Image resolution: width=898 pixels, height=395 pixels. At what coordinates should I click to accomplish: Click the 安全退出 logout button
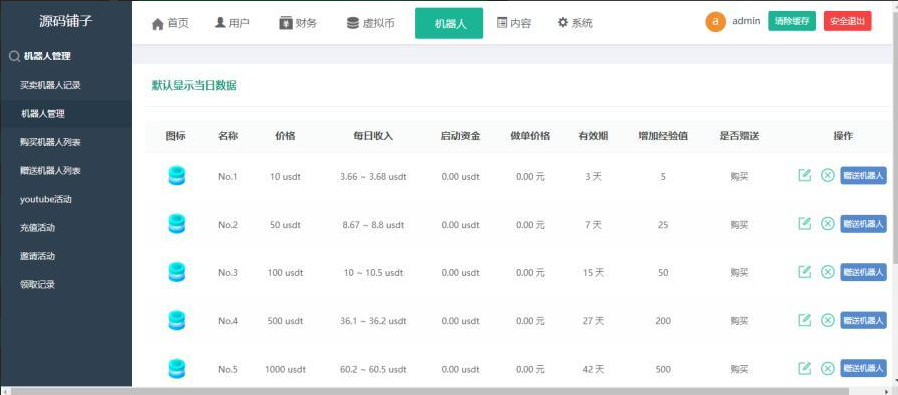coord(848,21)
